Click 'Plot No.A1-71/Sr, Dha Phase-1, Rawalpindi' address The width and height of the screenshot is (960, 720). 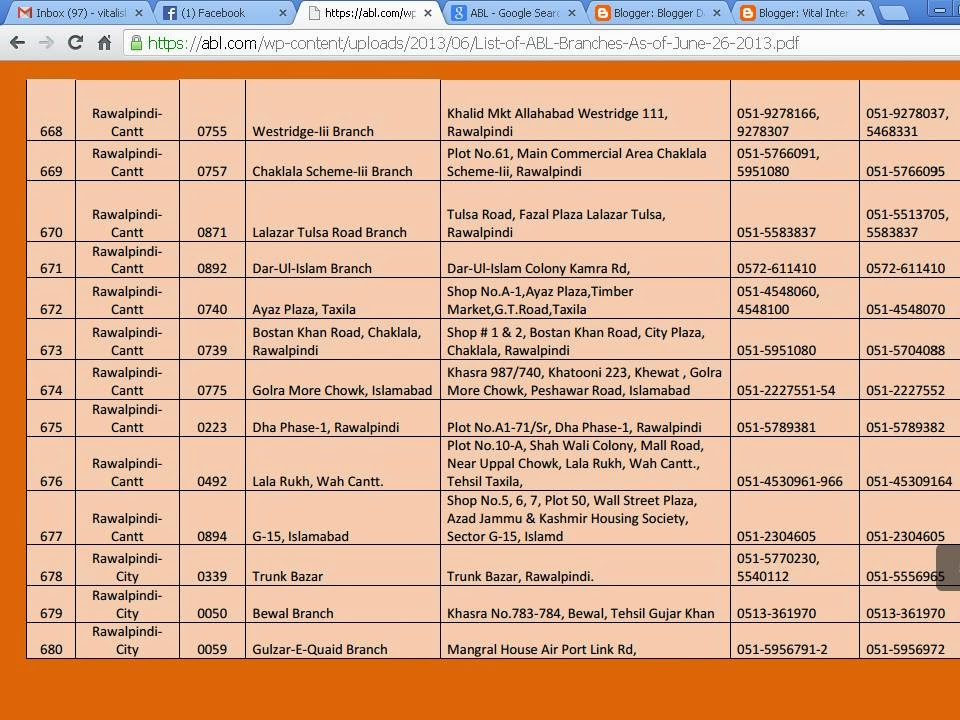pos(574,427)
